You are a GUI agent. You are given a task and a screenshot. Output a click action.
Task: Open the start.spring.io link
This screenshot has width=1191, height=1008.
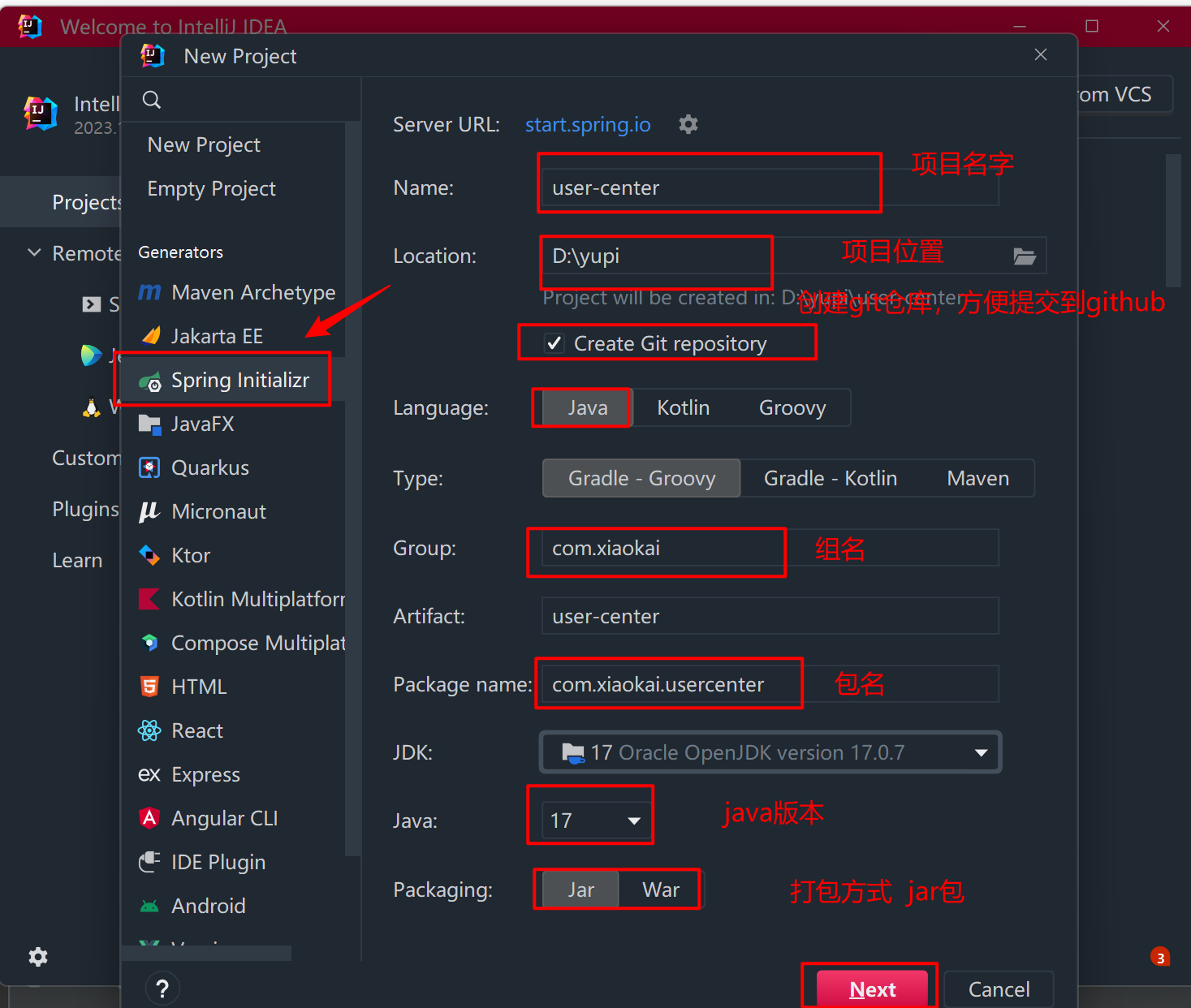click(x=588, y=124)
